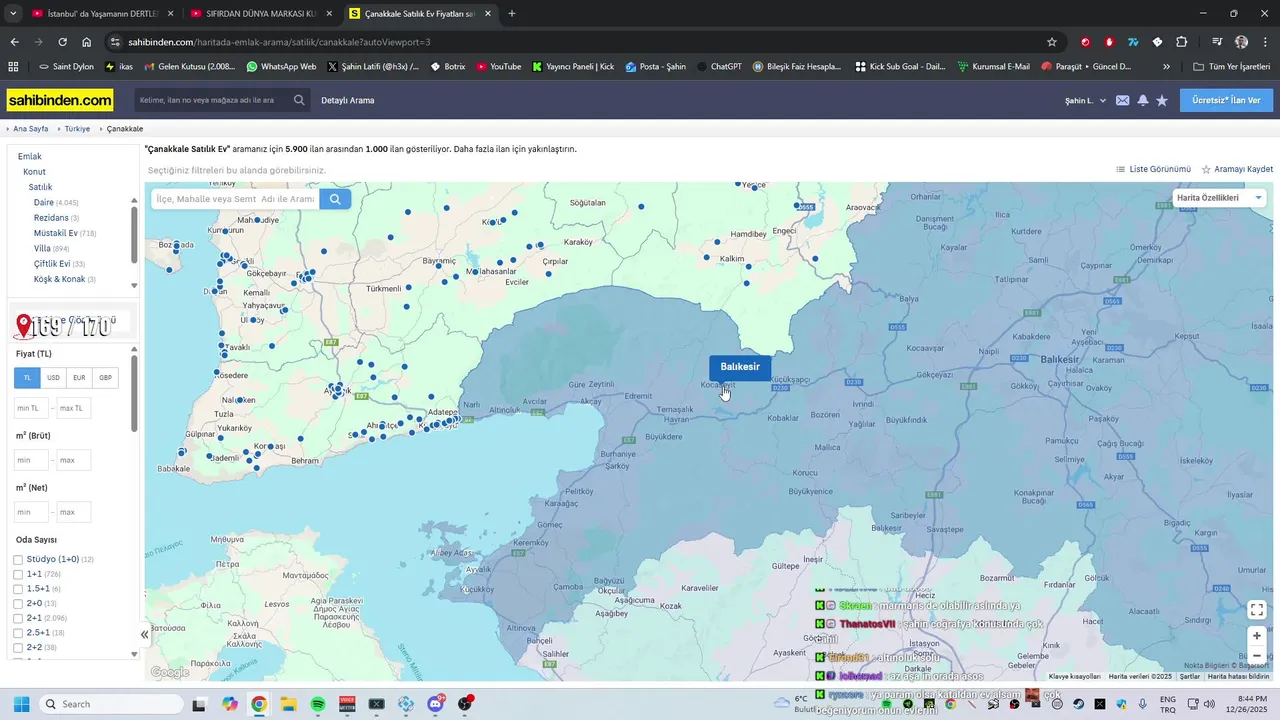
Task: Click the sahibinden.com logo
Action: (x=60, y=100)
